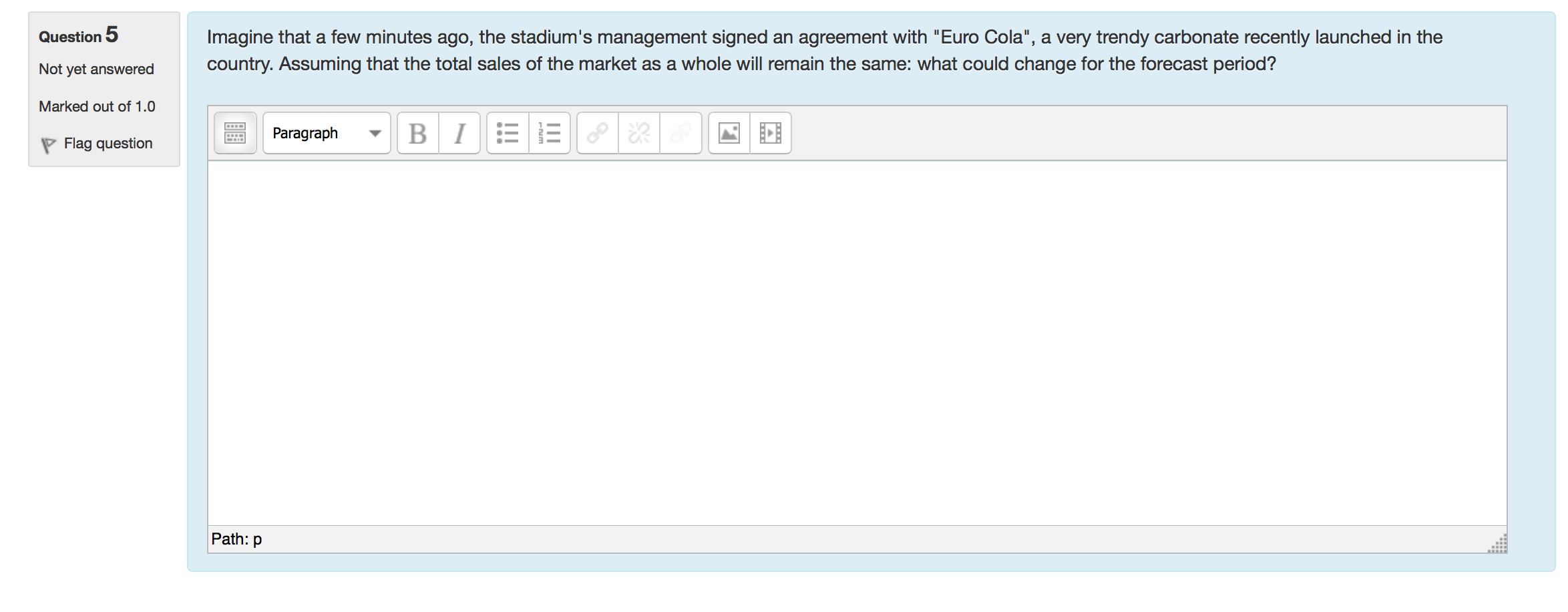Click the prevent automatic linking icon

[680, 133]
